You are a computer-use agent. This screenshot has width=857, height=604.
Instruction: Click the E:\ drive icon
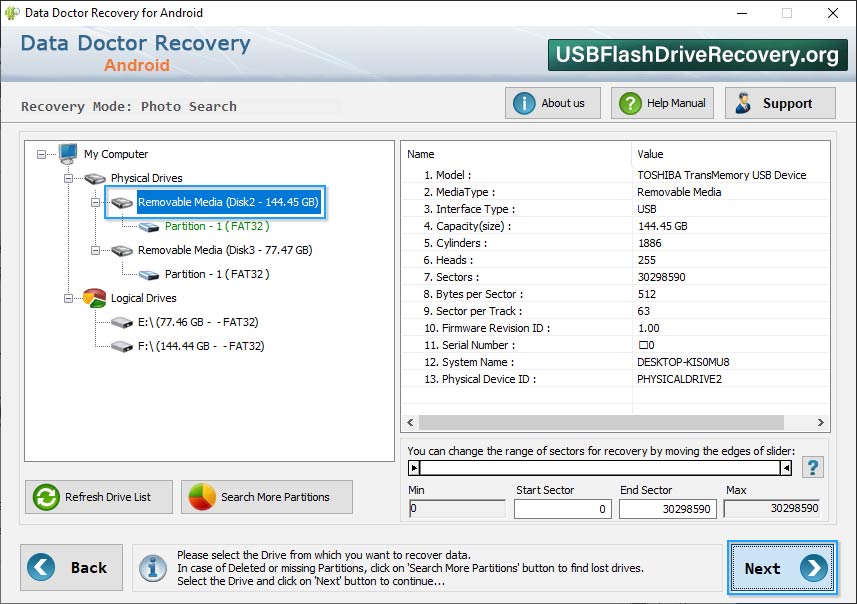(122, 322)
